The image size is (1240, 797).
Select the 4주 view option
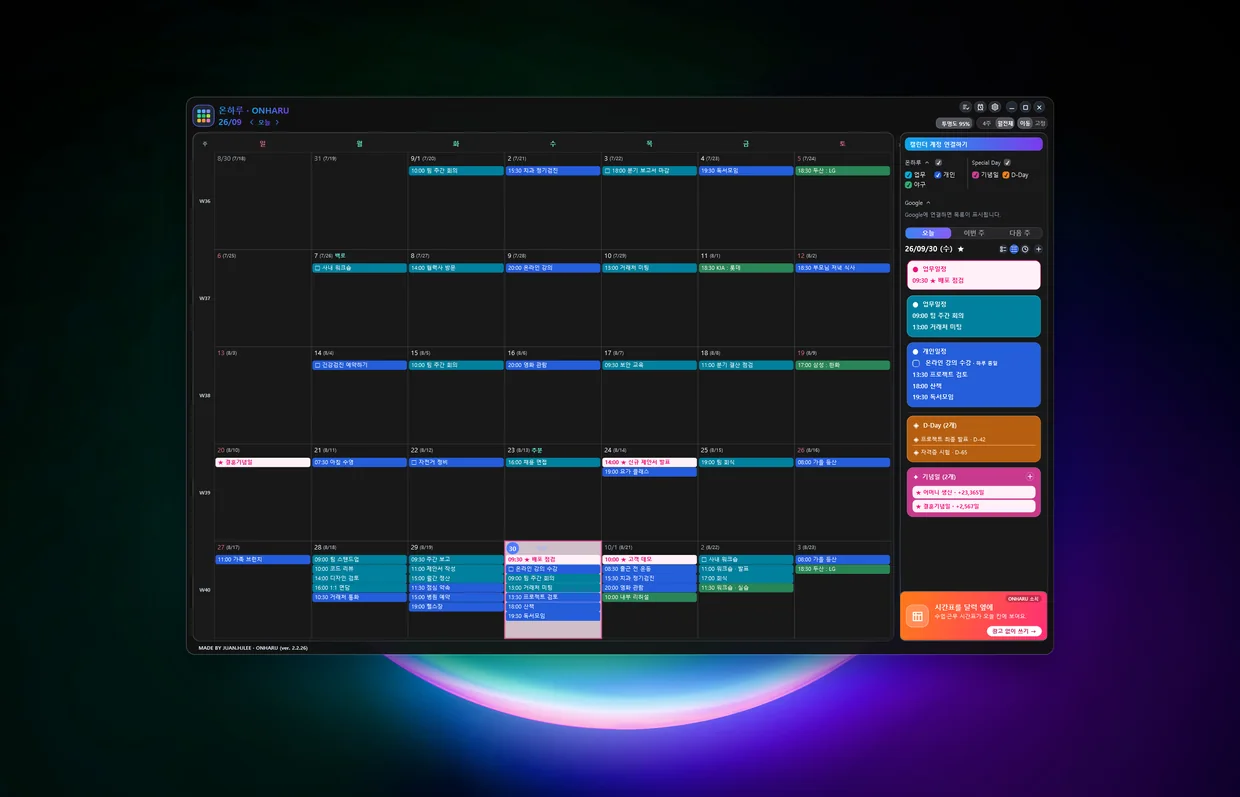[x=986, y=124]
